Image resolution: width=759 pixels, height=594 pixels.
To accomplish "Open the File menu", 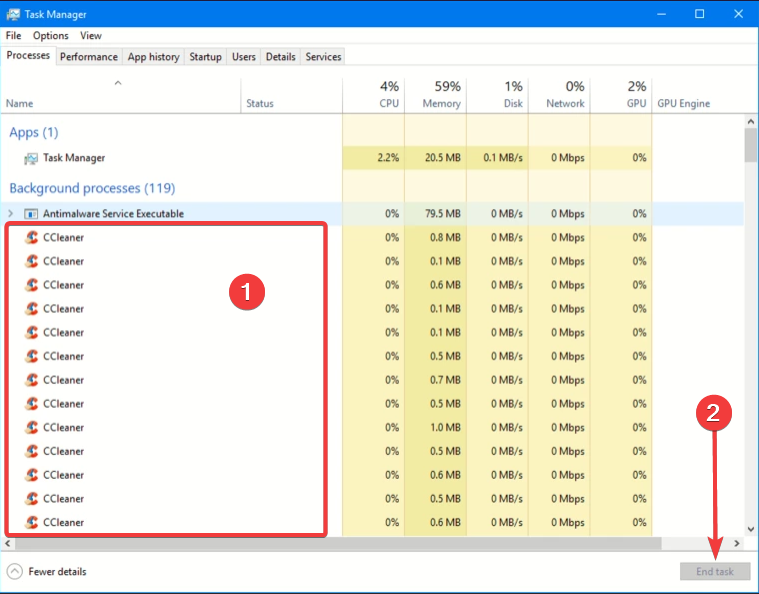I will [x=13, y=35].
